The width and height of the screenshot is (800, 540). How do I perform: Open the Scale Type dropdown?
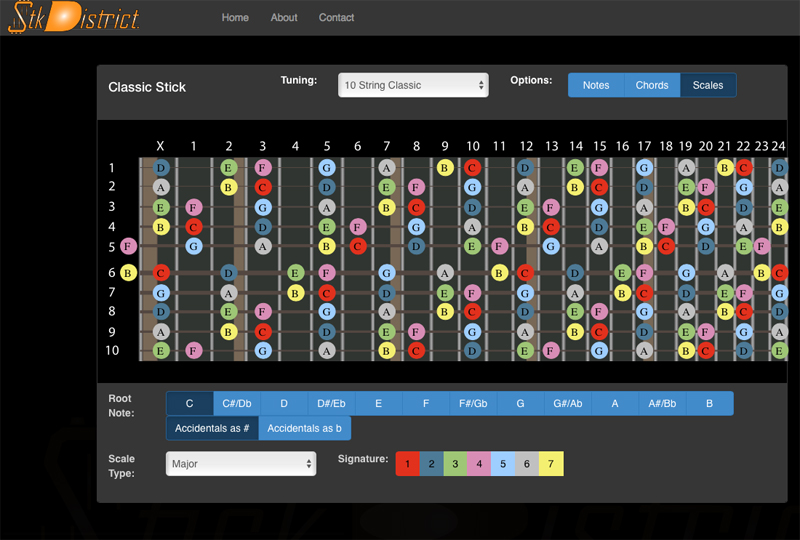coord(241,464)
